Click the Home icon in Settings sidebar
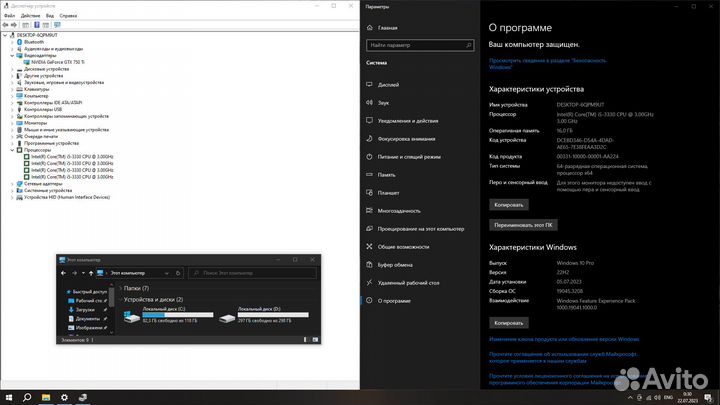Image resolution: width=720 pixels, height=405 pixels. click(x=370, y=28)
